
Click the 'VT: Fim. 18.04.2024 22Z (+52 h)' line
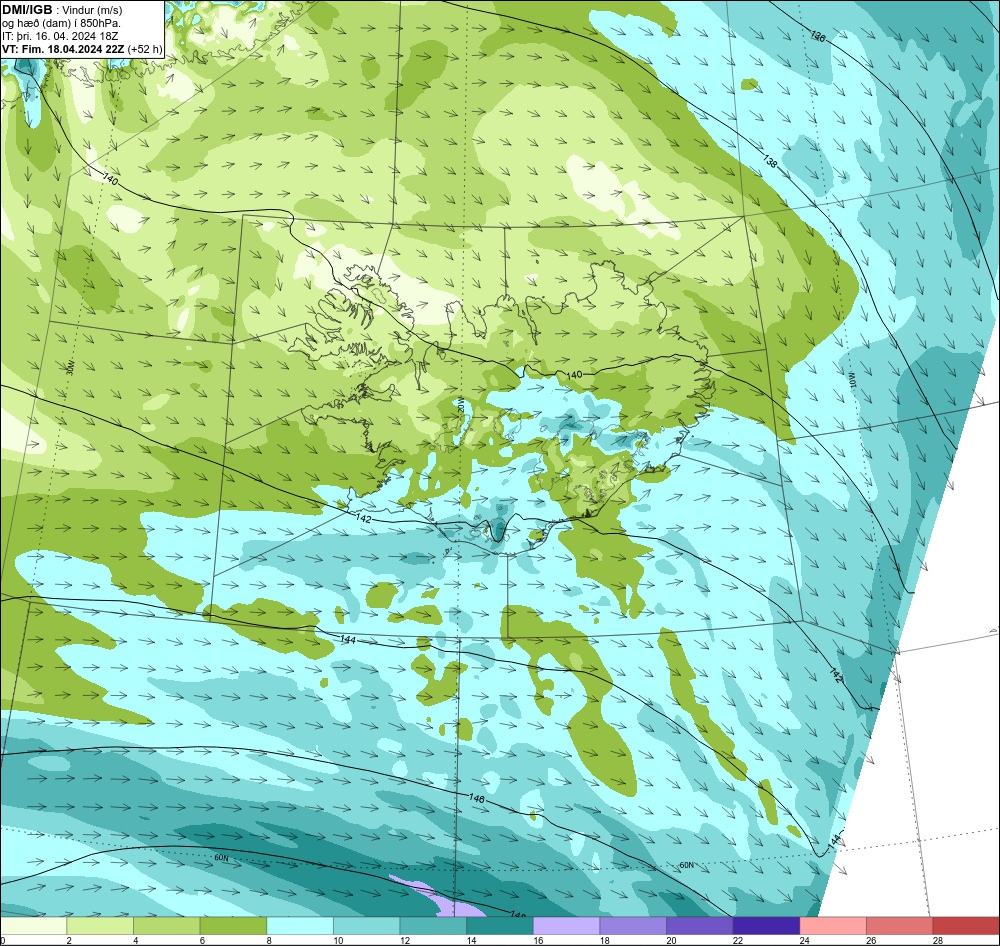click(x=82, y=49)
